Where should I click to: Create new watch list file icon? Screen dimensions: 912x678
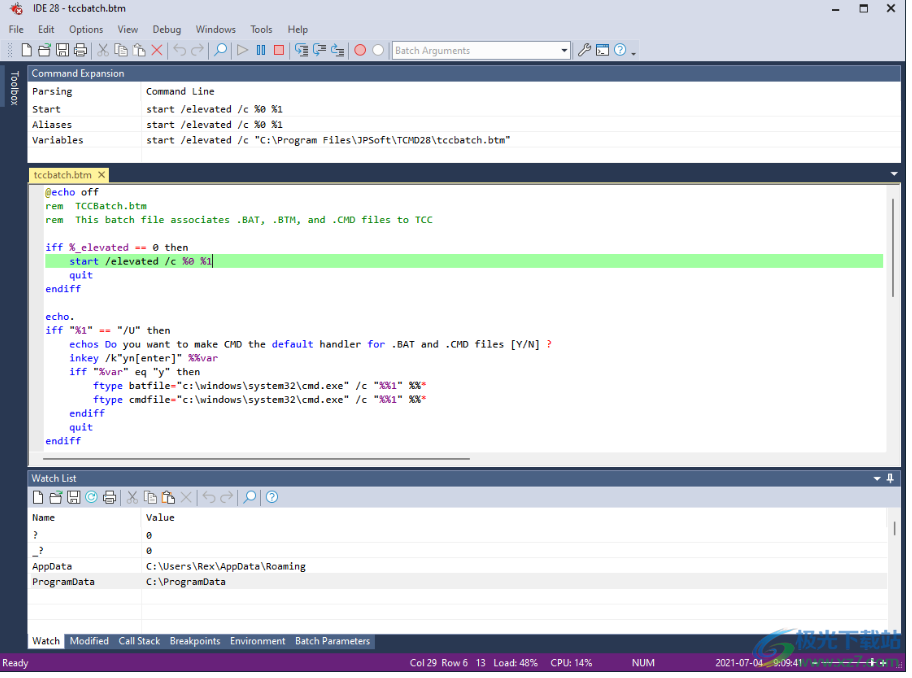pos(38,498)
